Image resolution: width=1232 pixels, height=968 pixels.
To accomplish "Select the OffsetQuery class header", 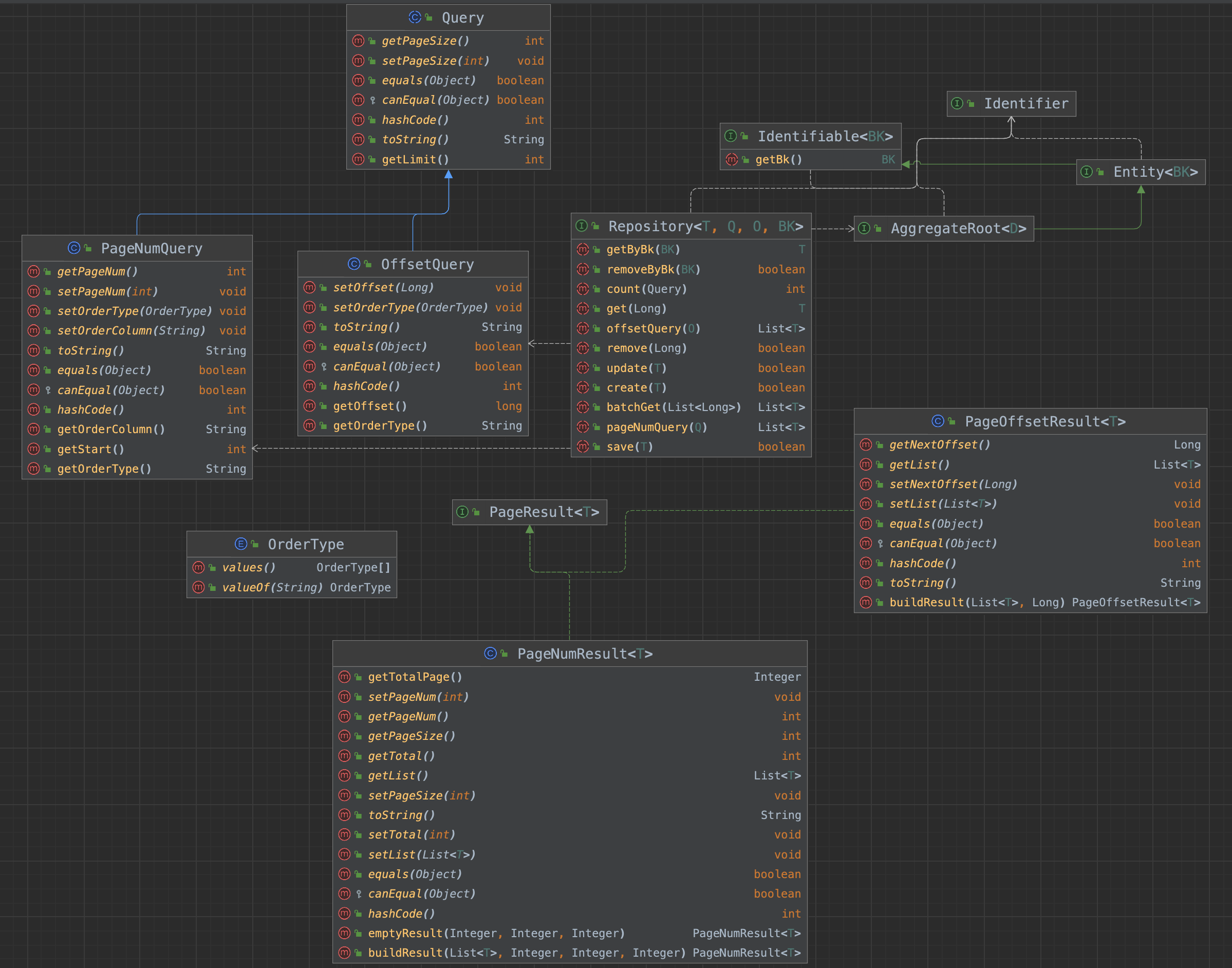I will coord(427,265).
